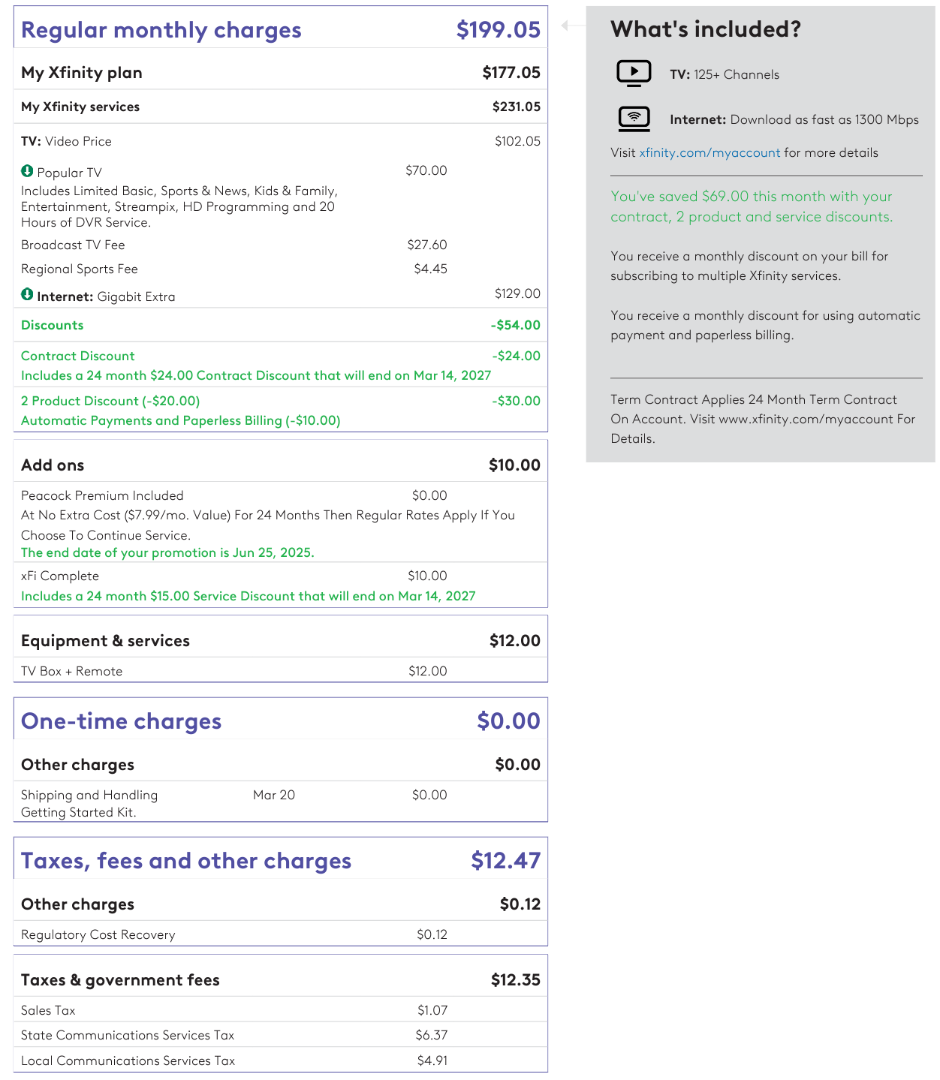This screenshot has height=1080, width=940.
Task: Select the Automatic Payments and Paperless Billing line
Action: pos(180,421)
